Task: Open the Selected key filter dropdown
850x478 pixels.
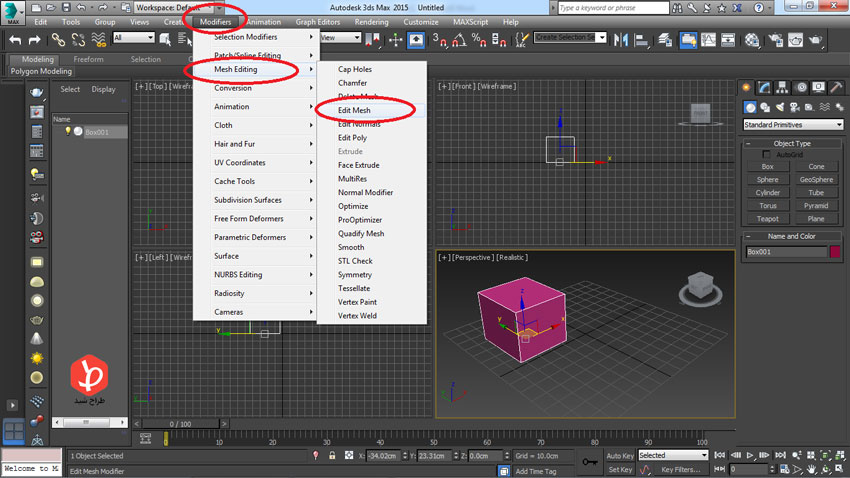Action: (x=673, y=455)
